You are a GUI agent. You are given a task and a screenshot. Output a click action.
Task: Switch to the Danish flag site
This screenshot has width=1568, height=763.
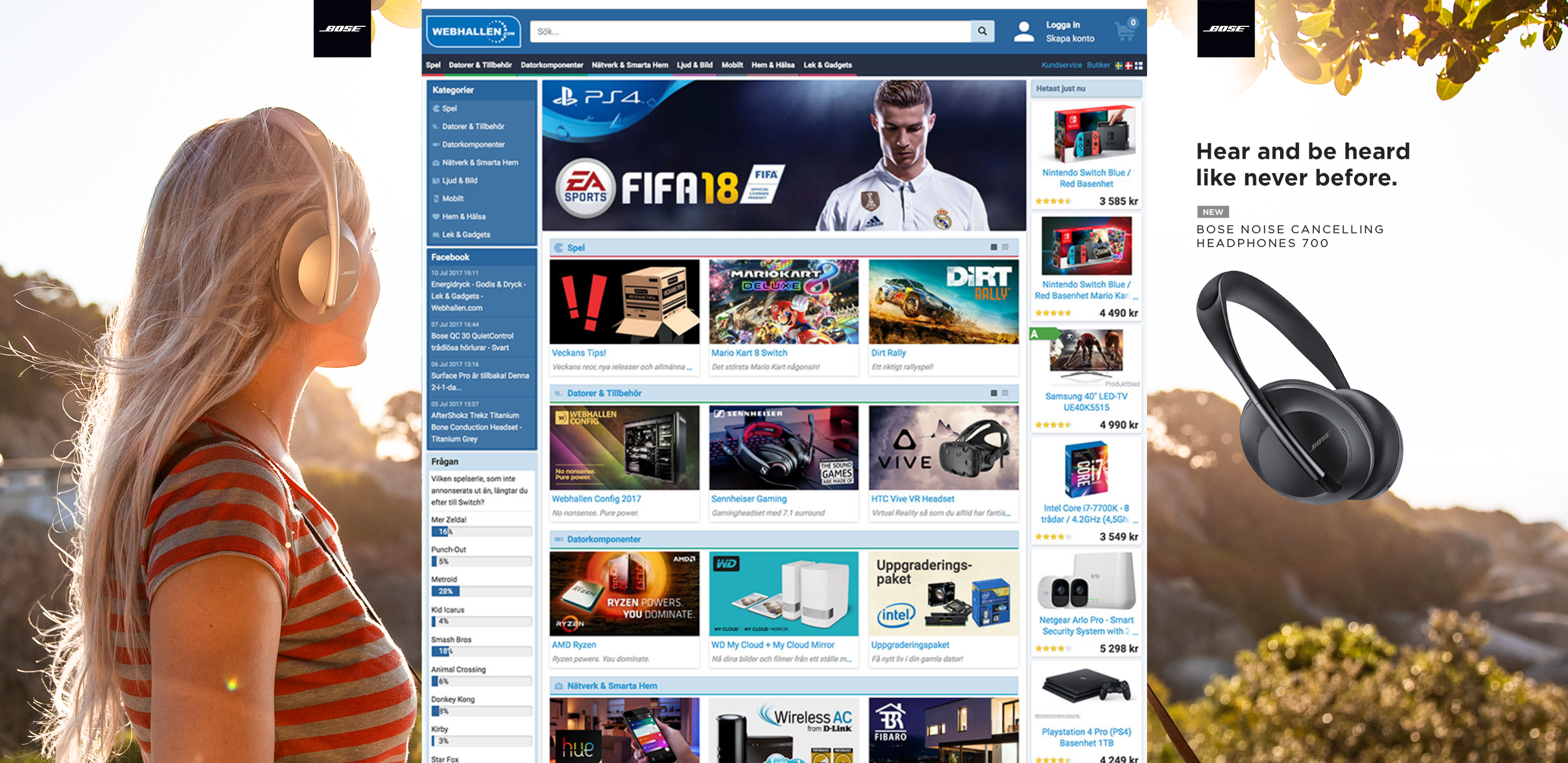(1128, 65)
